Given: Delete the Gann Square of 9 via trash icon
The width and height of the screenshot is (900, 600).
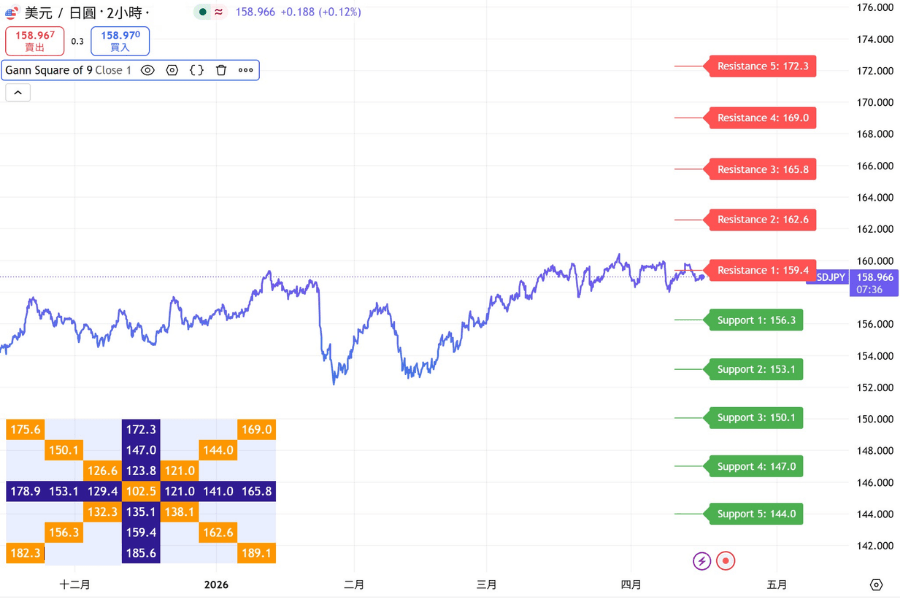Looking at the screenshot, I should click(x=221, y=70).
